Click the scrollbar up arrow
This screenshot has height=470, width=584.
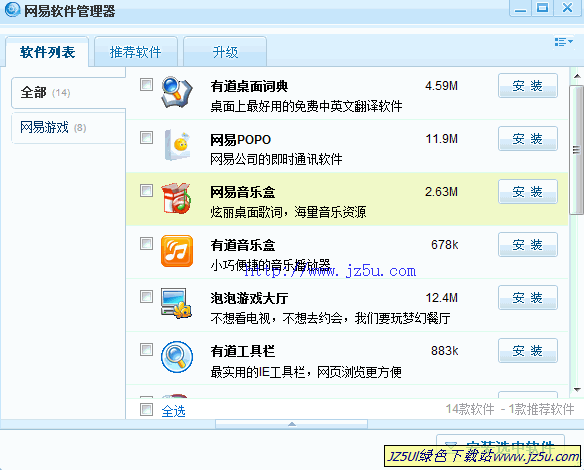577,76
